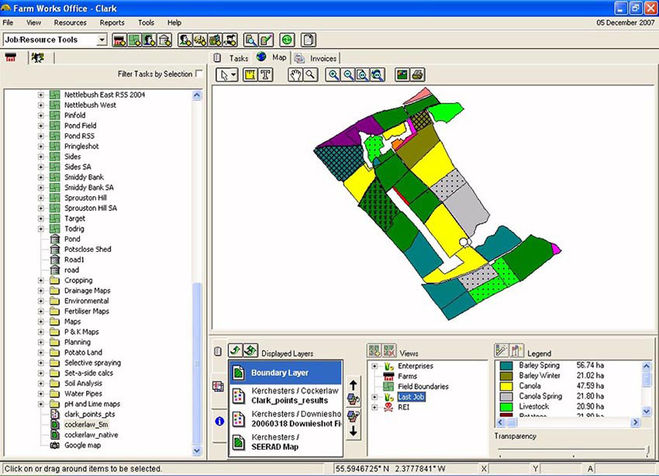The width and height of the screenshot is (659, 476).
Task: Click the Zoom Out icon on map toolbar
Action: [348, 75]
